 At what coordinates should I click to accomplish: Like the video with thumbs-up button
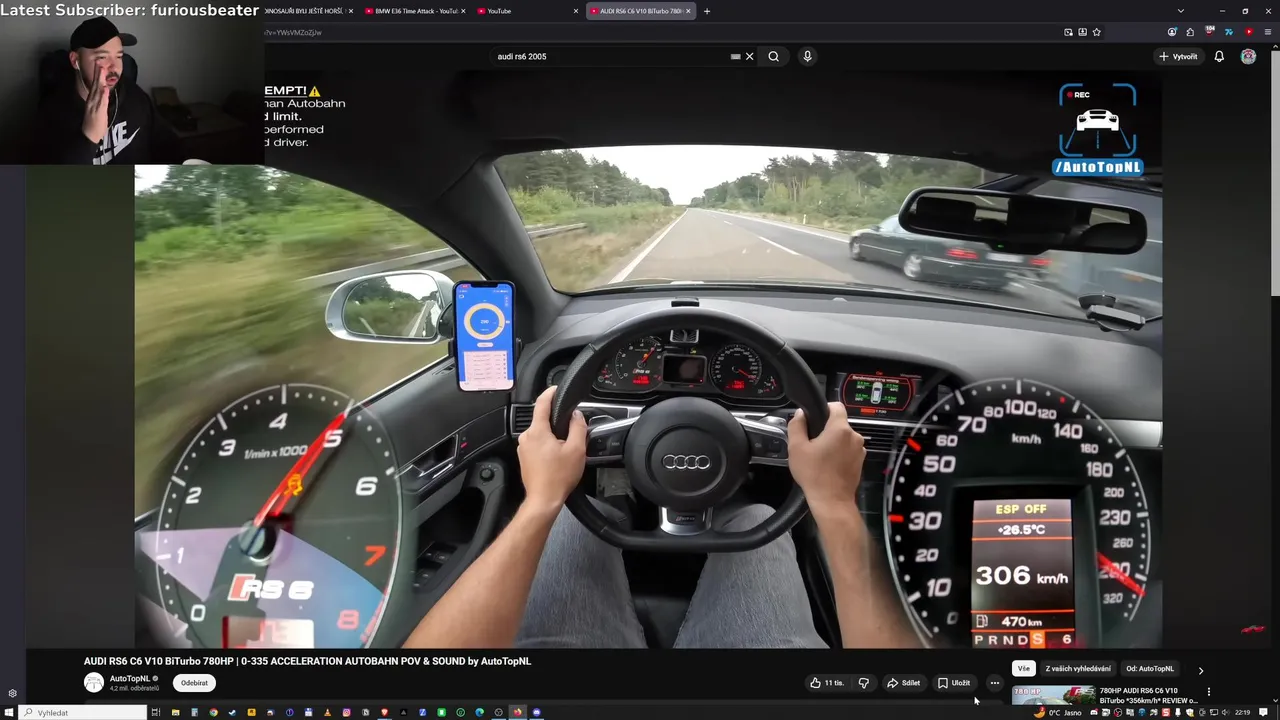[x=826, y=683]
